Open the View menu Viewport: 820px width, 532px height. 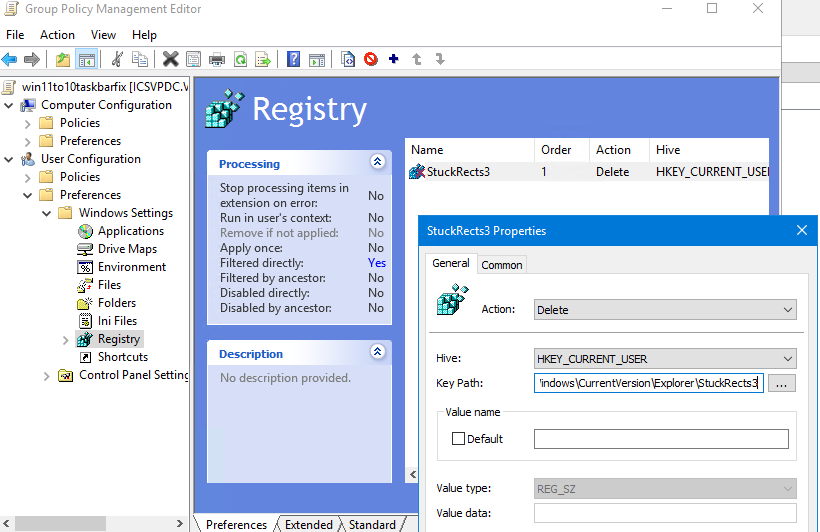(x=104, y=35)
